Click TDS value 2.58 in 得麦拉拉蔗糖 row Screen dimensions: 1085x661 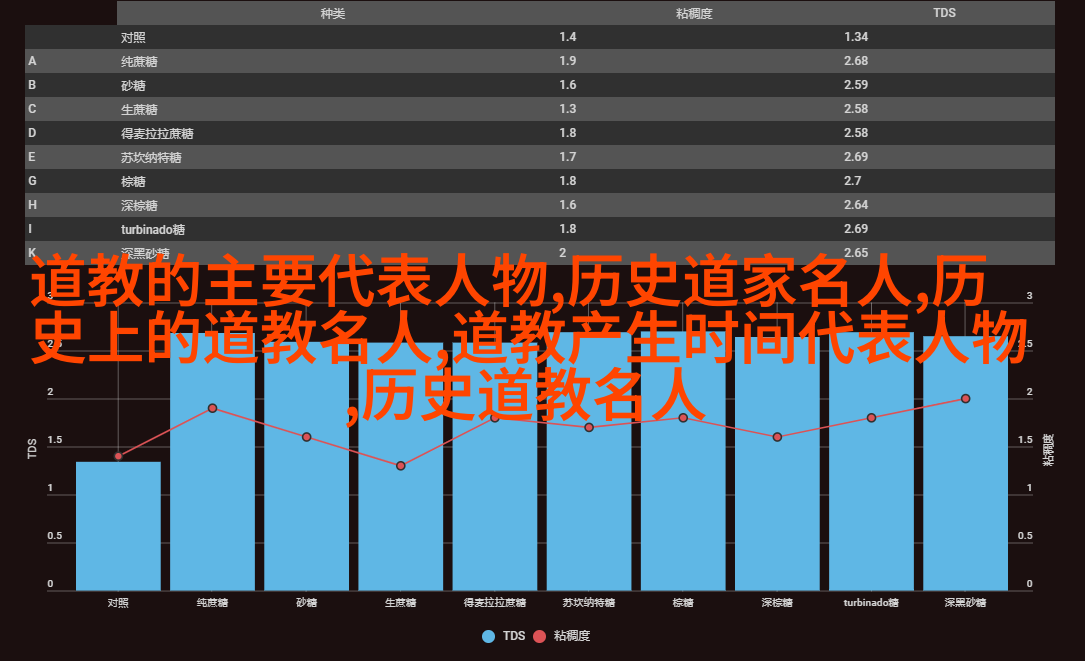856,133
